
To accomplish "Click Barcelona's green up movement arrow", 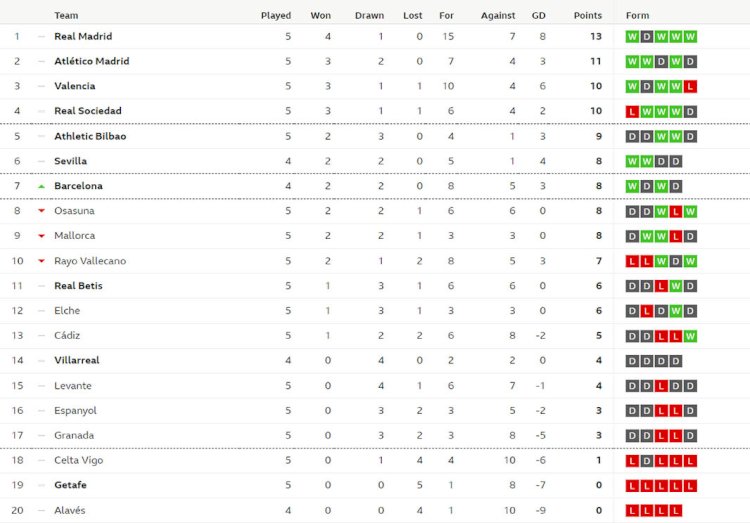I will click(x=42, y=186).
